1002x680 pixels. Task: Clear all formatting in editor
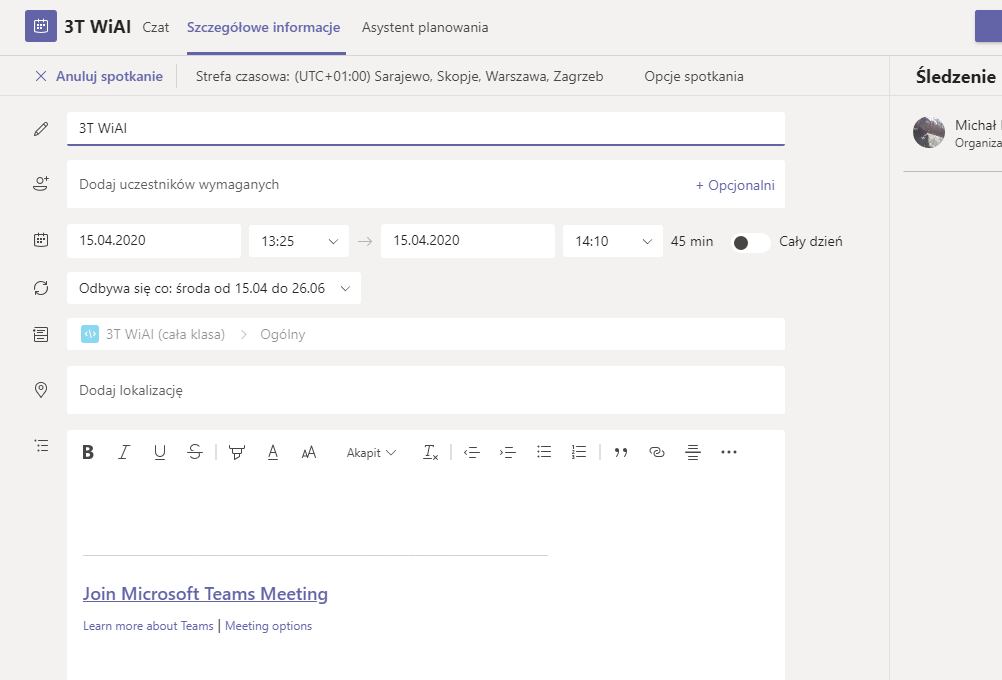(431, 452)
